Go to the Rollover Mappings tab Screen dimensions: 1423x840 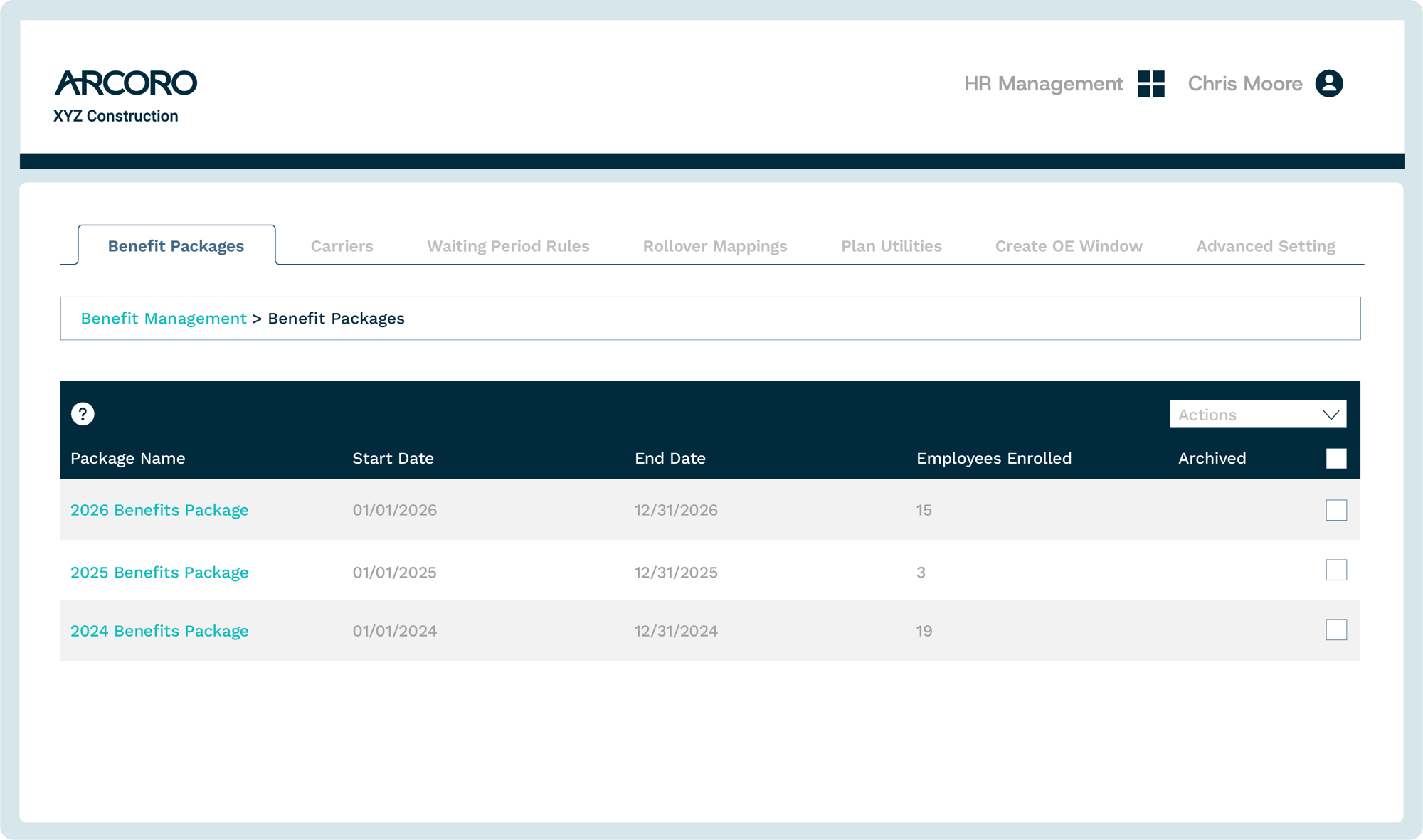tap(715, 246)
